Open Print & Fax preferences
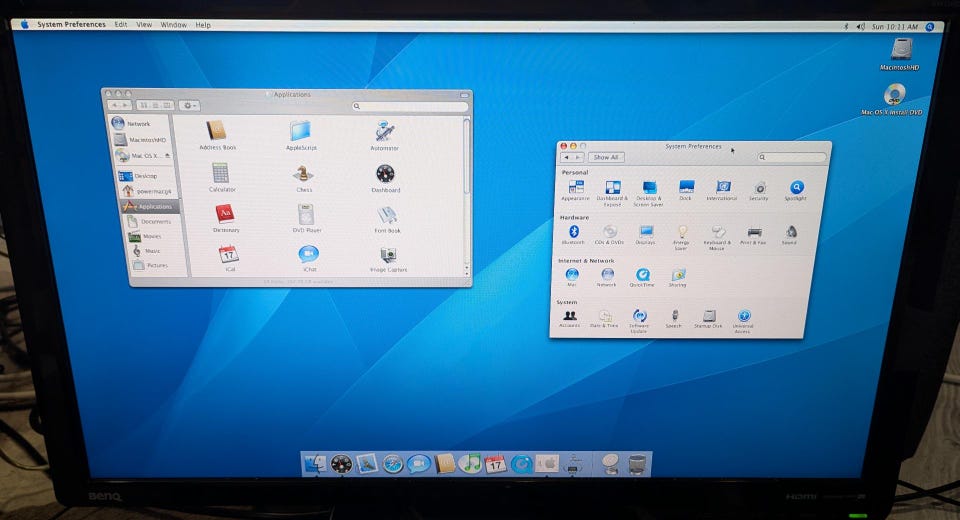Image resolution: width=960 pixels, height=520 pixels. pyautogui.click(x=754, y=235)
